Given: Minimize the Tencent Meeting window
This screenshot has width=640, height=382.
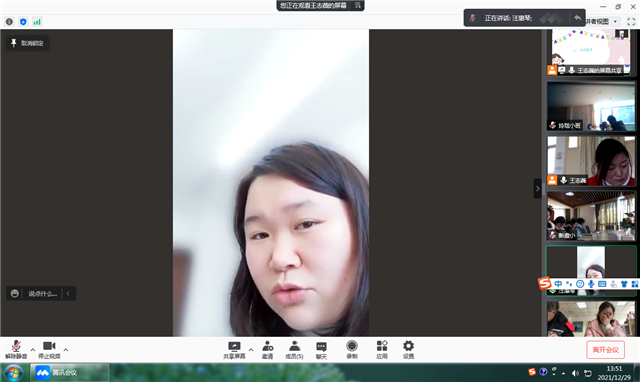Looking at the screenshot, I should click(x=603, y=7).
